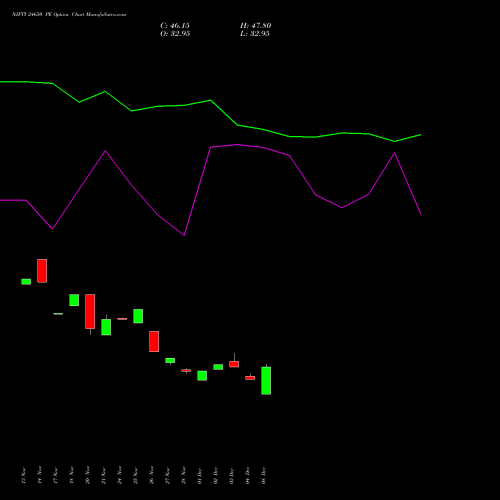Select the 24 Nov date label
This screenshot has height=500, width=500.
coord(120,475)
